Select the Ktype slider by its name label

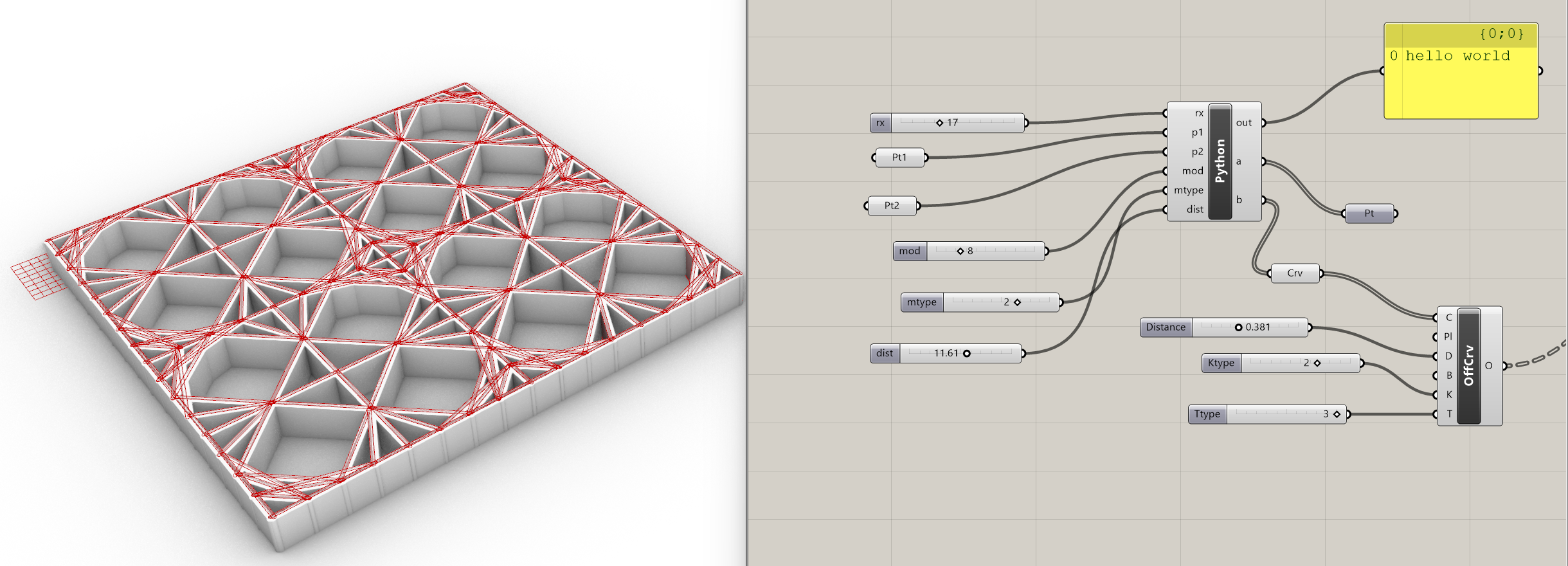tap(1221, 363)
